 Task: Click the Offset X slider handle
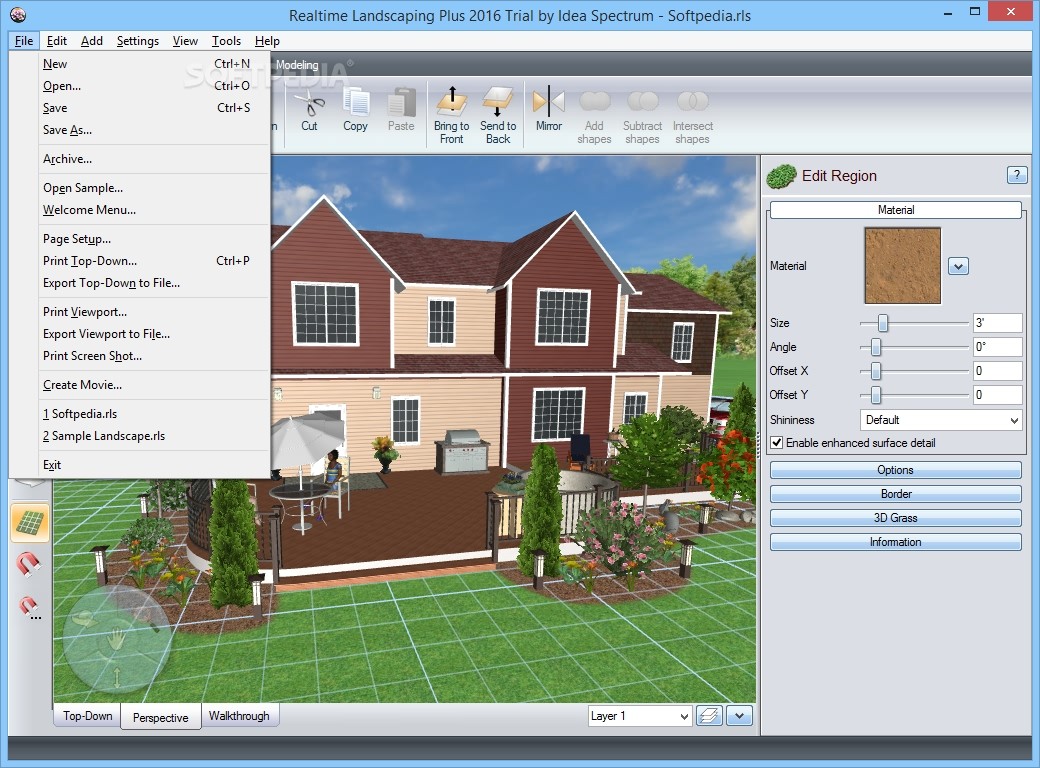pyautogui.click(x=876, y=371)
